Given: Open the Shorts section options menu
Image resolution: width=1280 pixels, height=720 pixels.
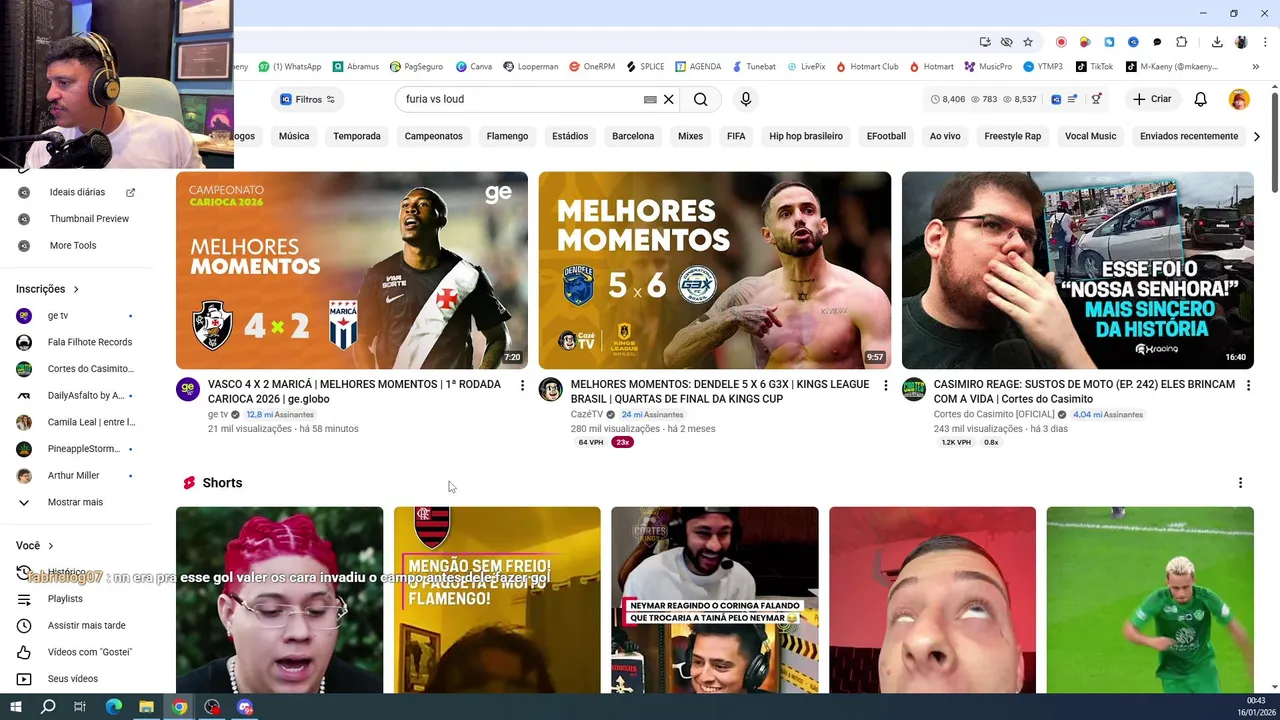Looking at the screenshot, I should click(1240, 483).
